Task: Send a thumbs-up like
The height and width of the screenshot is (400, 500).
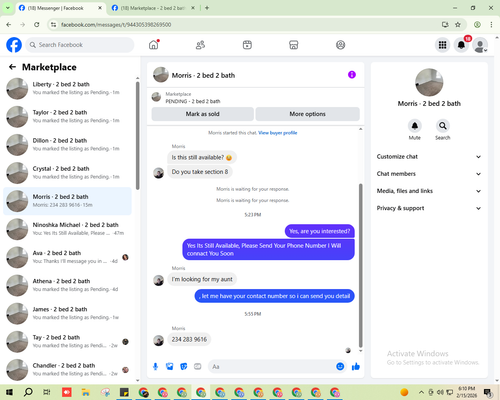Action: pos(356,367)
